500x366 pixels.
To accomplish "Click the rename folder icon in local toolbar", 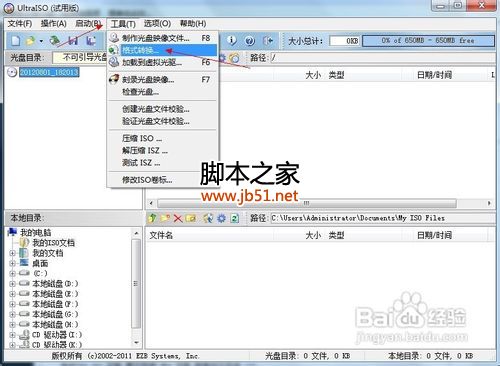I will click(x=191, y=218).
